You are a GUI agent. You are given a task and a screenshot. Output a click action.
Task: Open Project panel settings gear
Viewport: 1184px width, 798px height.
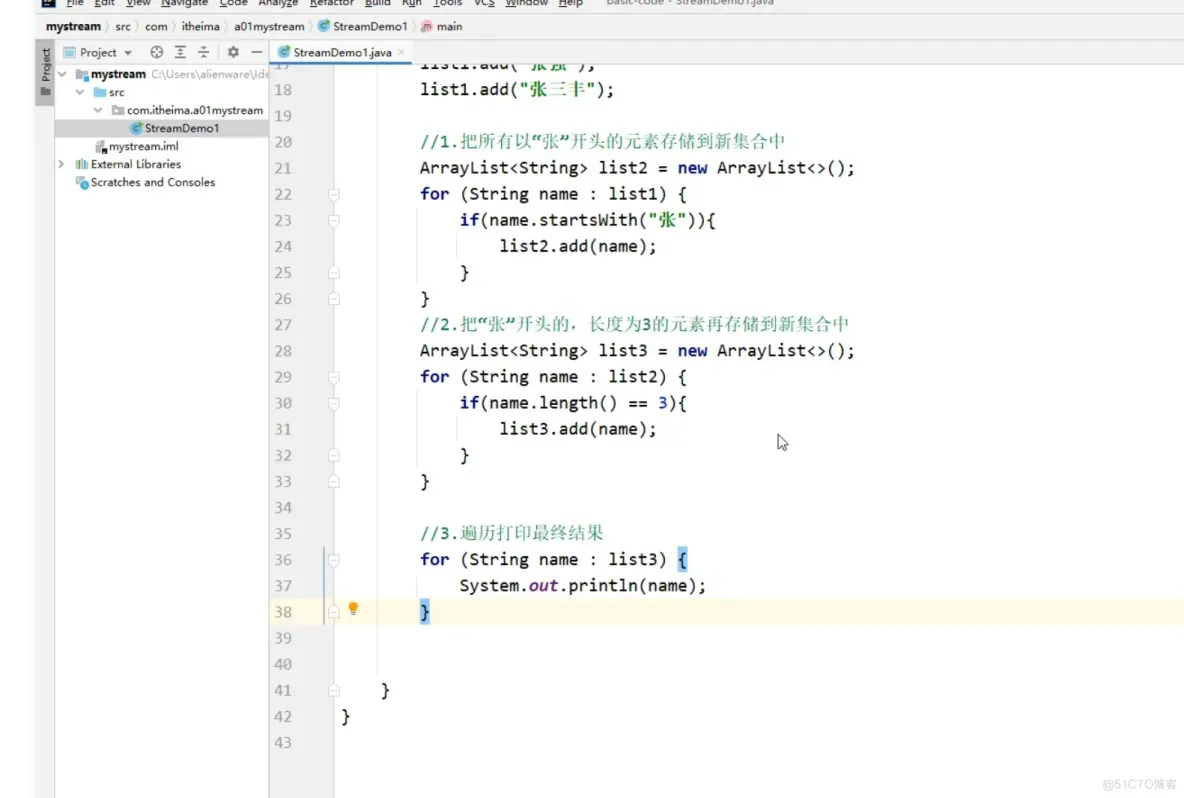tap(233, 52)
